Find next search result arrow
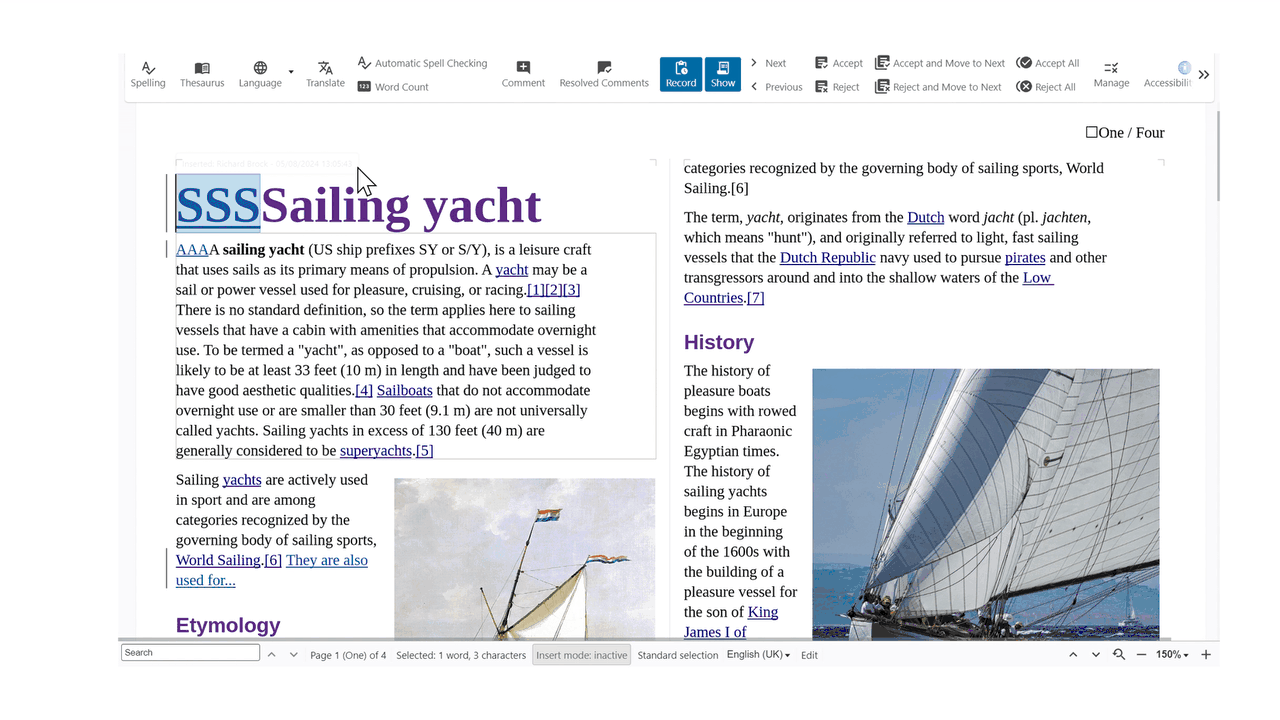Screen dimensions: 1280x720 click(x=293, y=655)
